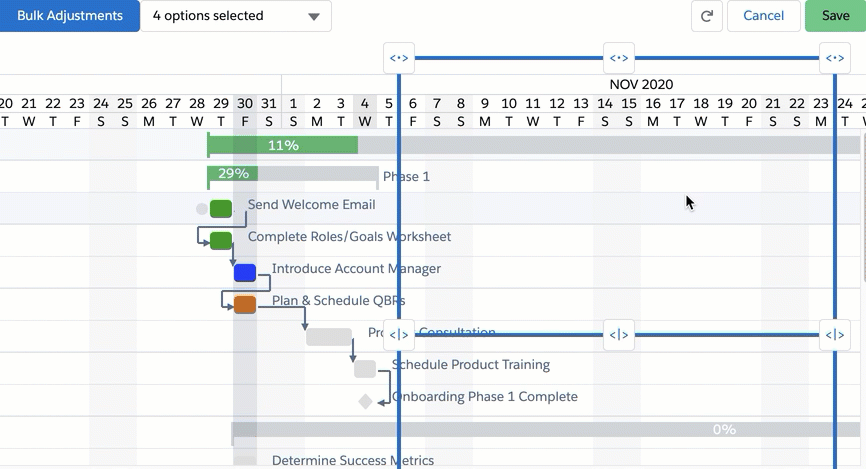The height and width of the screenshot is (469, 866).
Task: Select the Onboarding Phase 1 Complete milestone diamond
Action: coord(365,402)
